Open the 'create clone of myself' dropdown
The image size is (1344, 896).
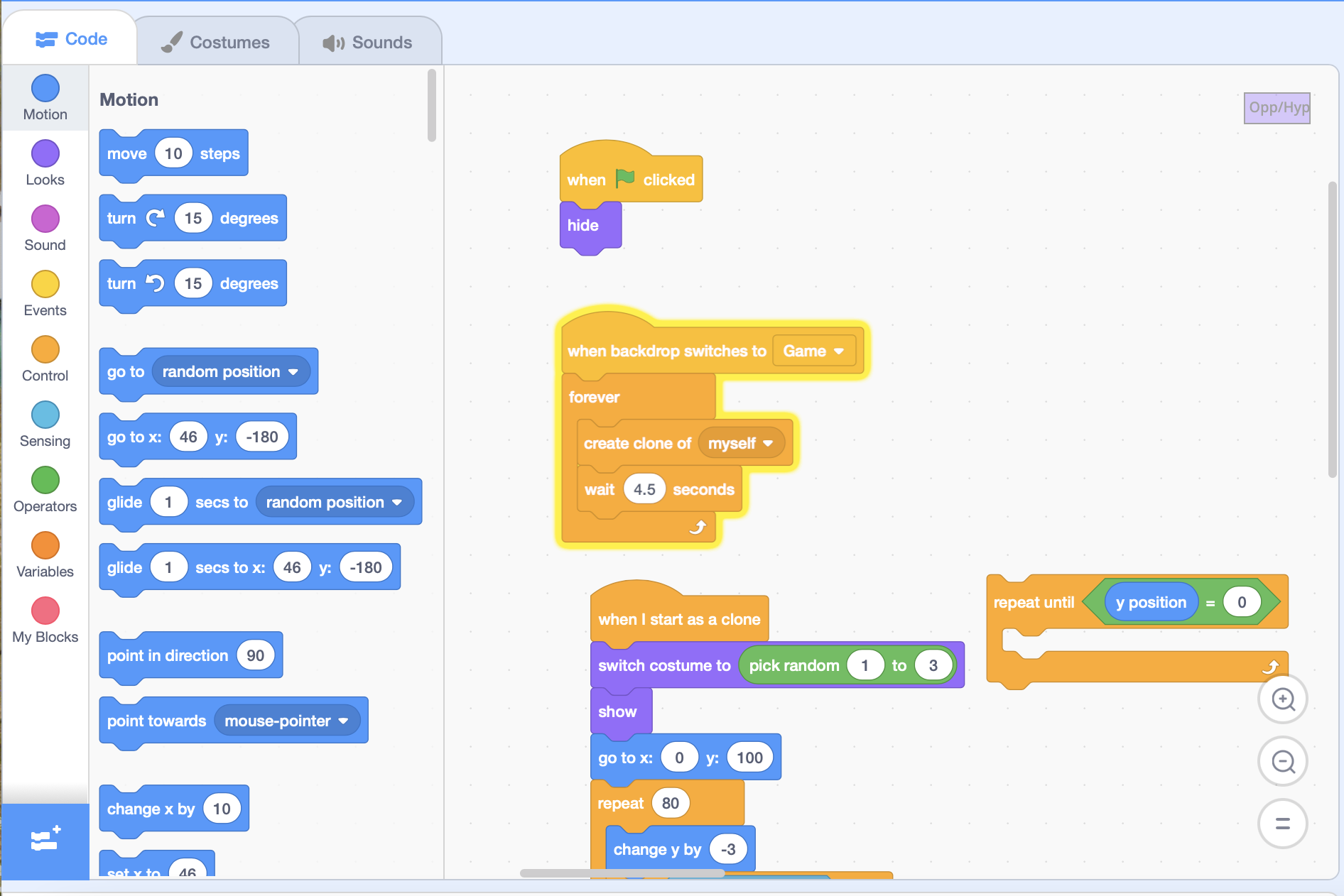pyautogui.click(x=741, y=443)
